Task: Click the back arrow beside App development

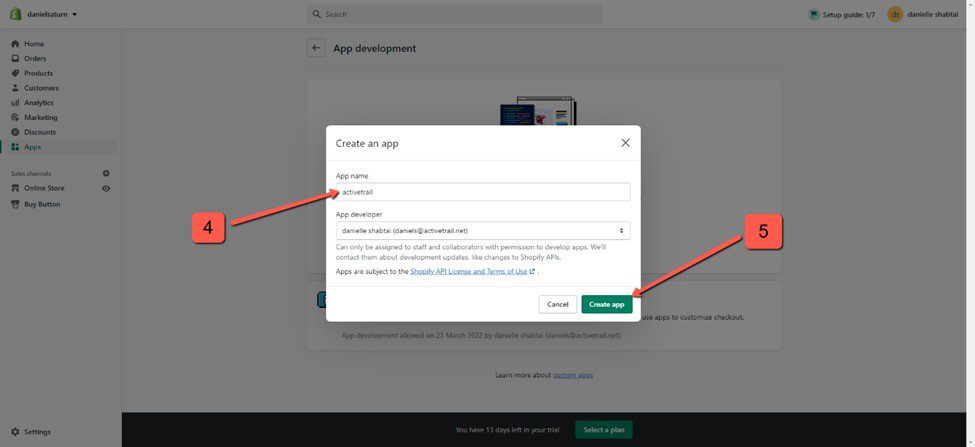Action: (316, 48)
